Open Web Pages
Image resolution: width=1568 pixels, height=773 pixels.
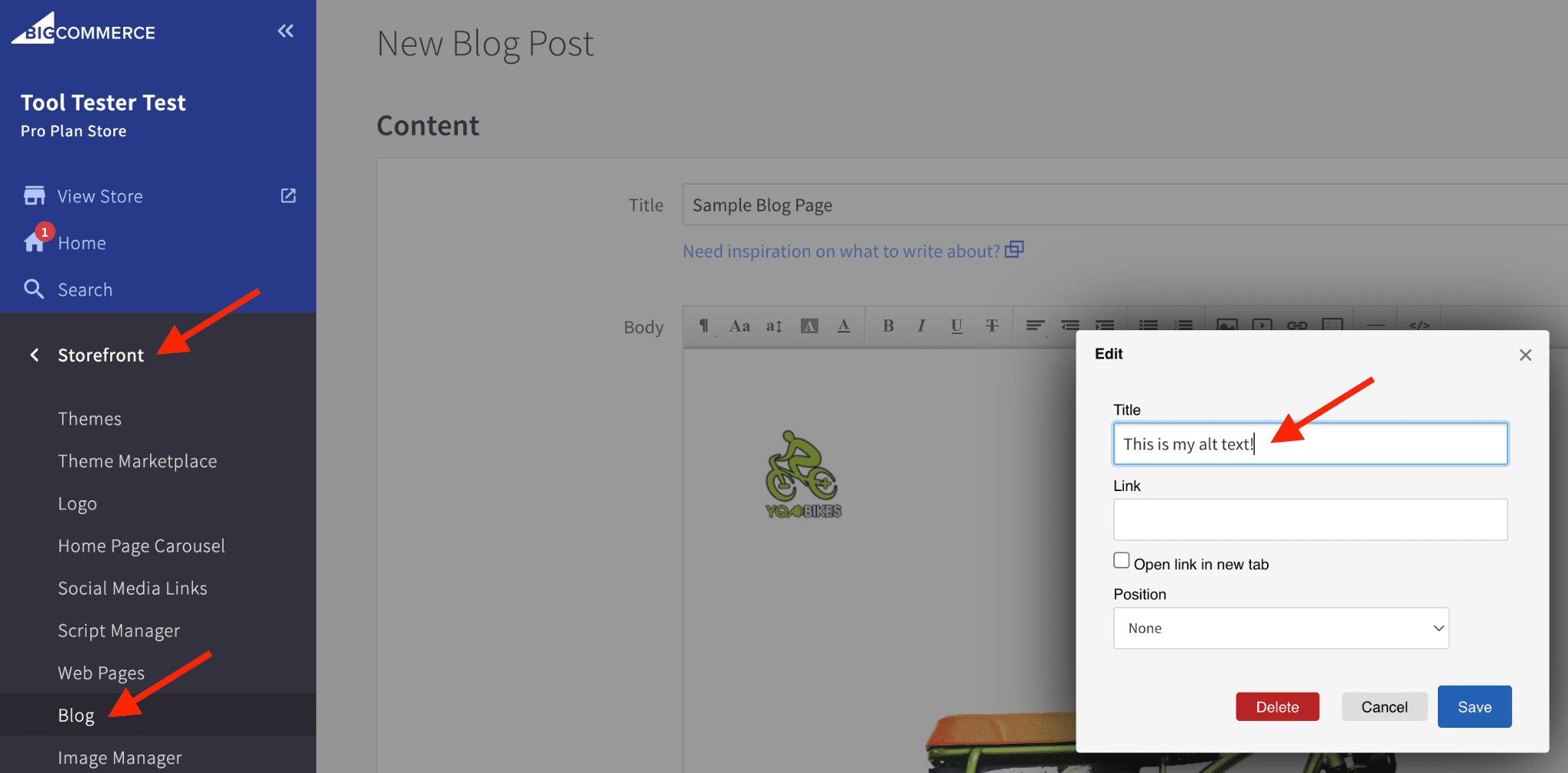(101, 673)
